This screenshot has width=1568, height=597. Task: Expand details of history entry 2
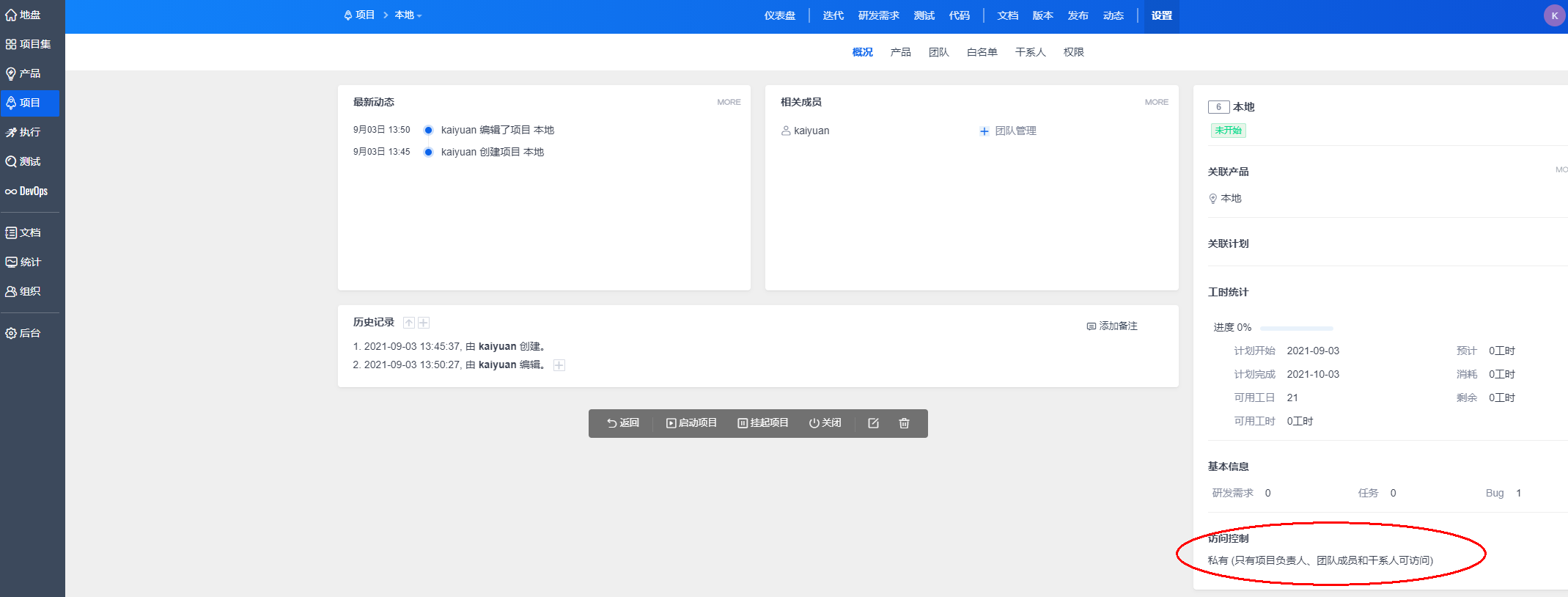tap(559, 365)
